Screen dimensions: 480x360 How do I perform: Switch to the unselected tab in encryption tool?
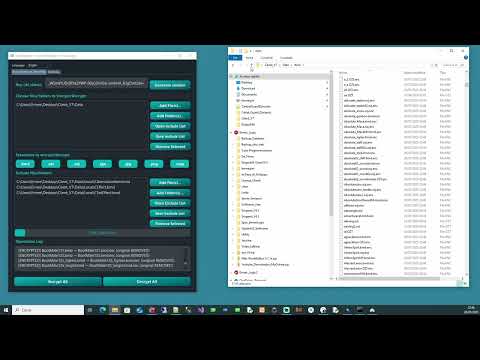[x=54, y=72]
